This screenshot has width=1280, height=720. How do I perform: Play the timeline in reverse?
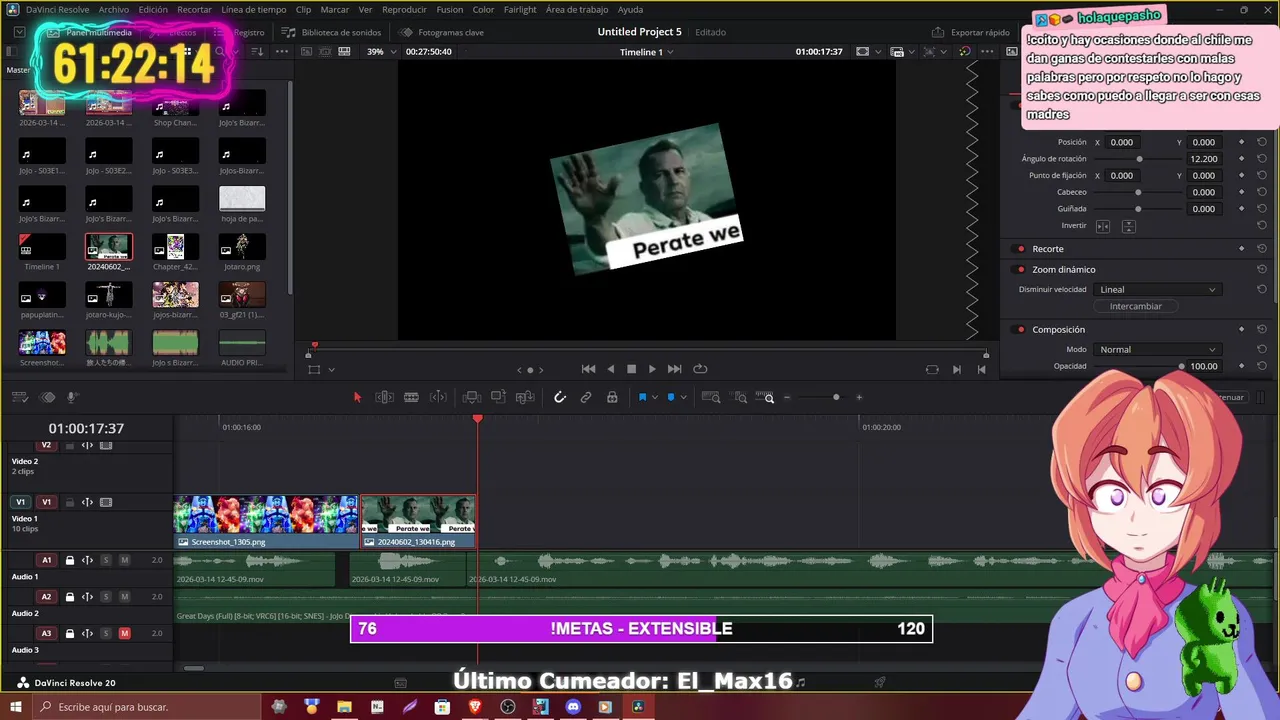point(611,369)
